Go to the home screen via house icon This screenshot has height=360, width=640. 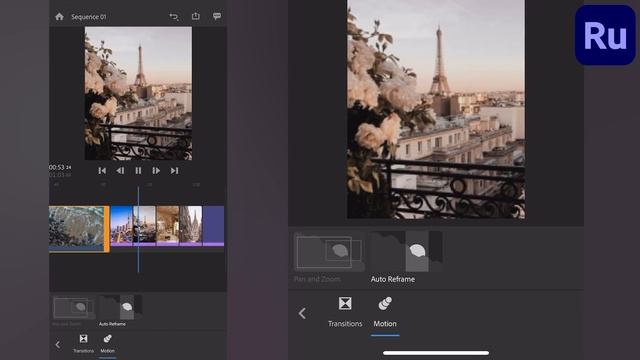pos(59,17)
